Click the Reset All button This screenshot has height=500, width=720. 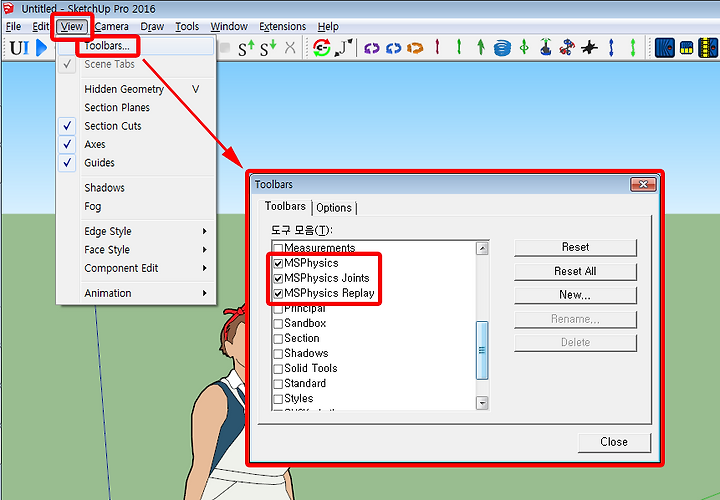point(575,271)
